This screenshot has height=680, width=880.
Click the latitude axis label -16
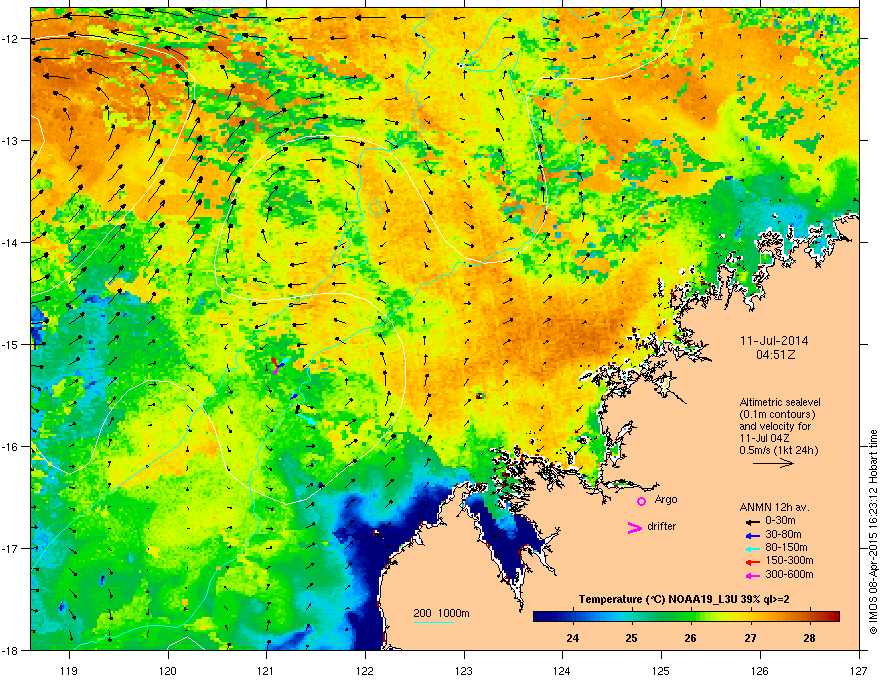(10, 447)
